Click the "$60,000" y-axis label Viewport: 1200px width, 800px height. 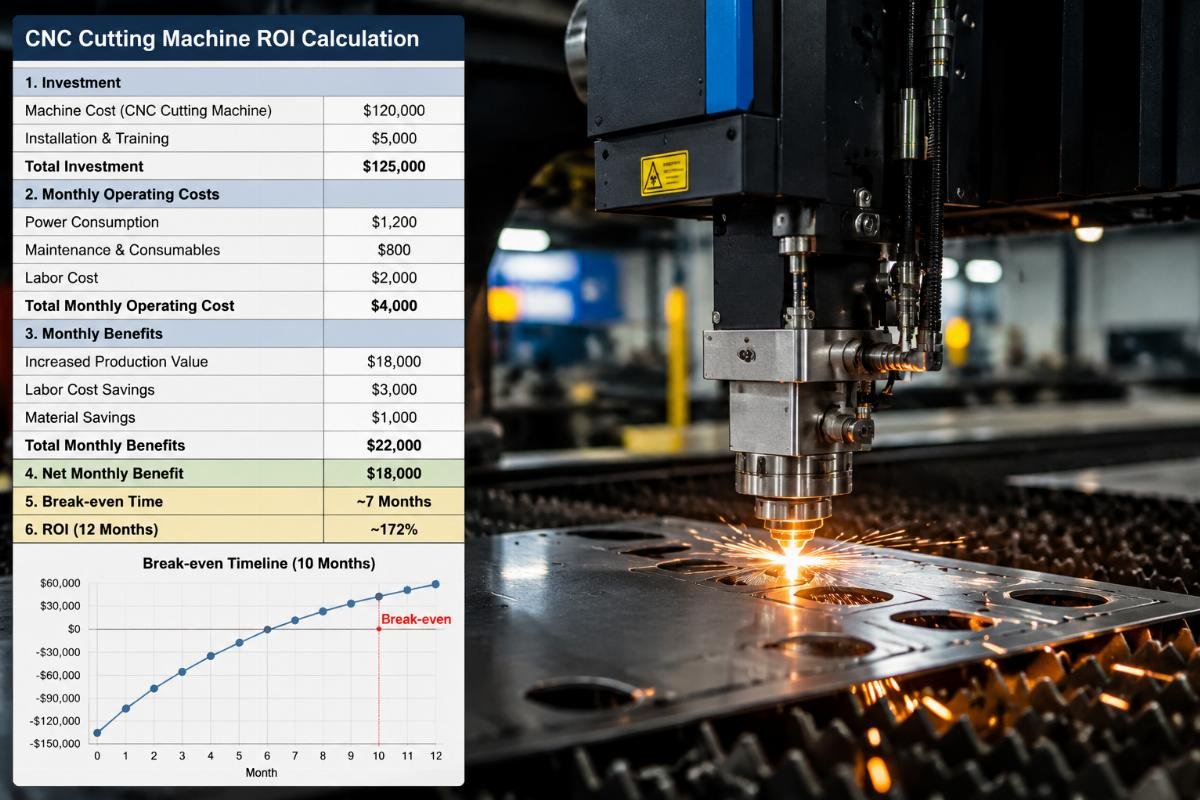click(60, 583)
